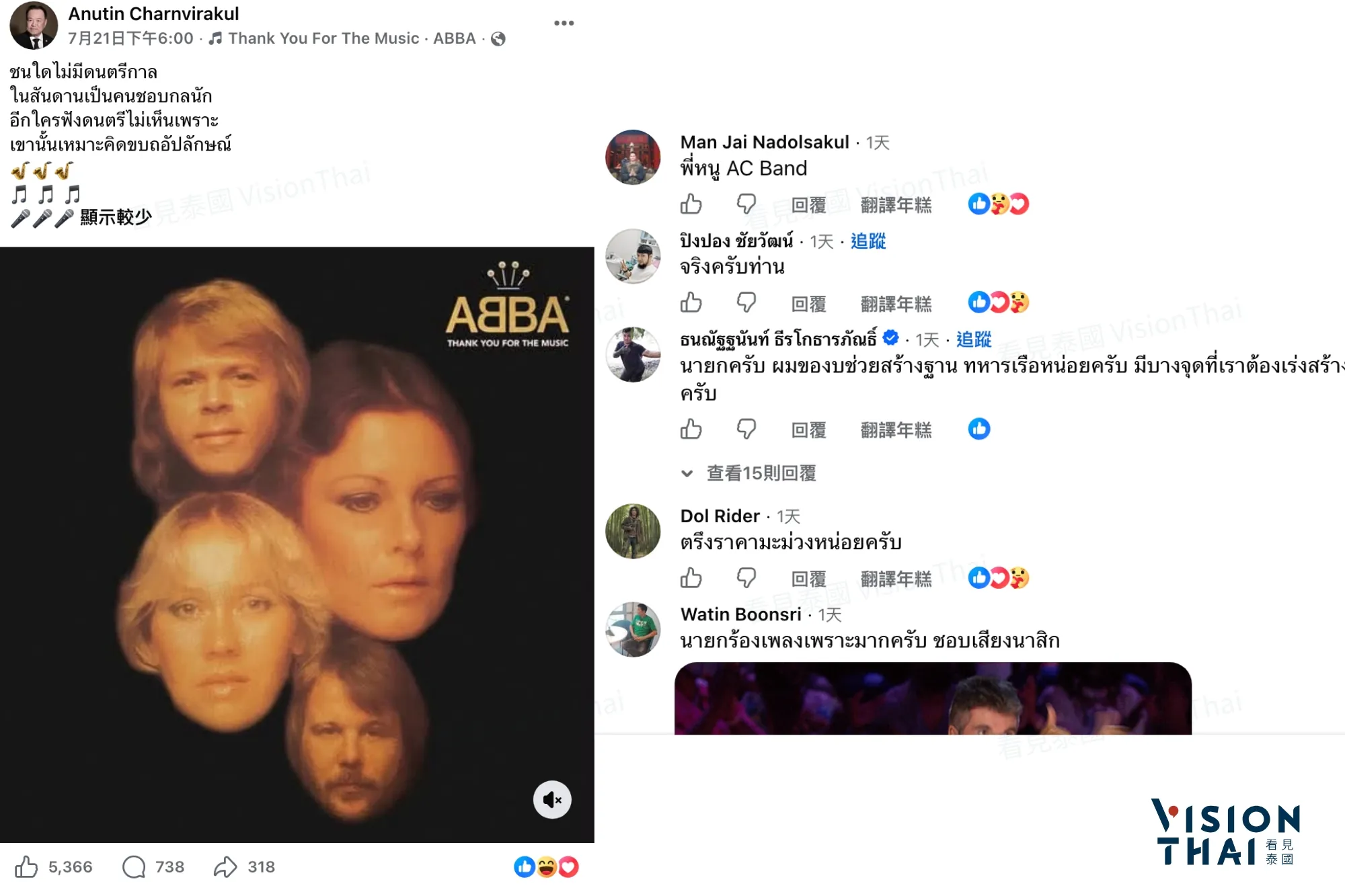Image resolution: width=1345 pixels, height=896 pixels.
Task: Open Anutin Charnvirakul's profile picture
Action: (34, 26)
